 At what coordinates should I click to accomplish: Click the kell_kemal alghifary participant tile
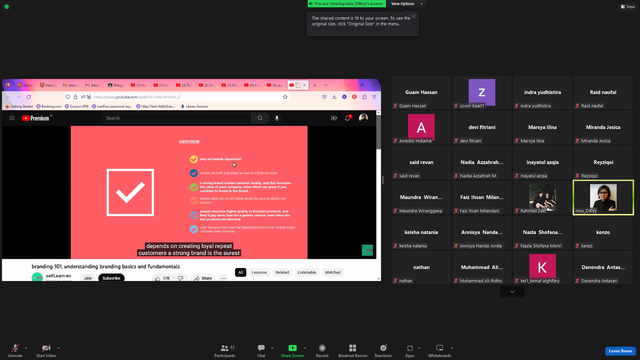click(542, 268)
